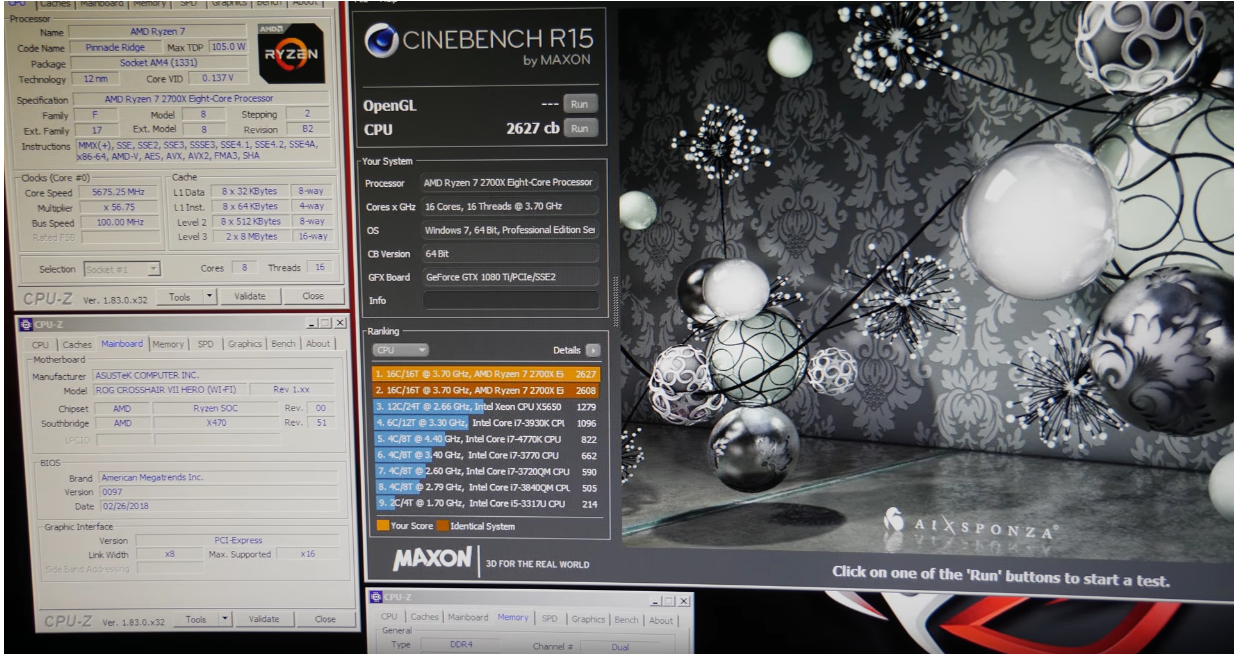1234x654 pixels.
Task: Select the Intel Core i7-3930K ranking row
Action: click(x=487, y=423)
